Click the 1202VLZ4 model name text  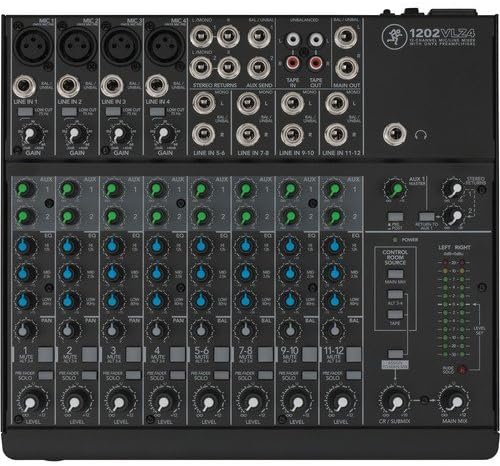pos(442,33)
